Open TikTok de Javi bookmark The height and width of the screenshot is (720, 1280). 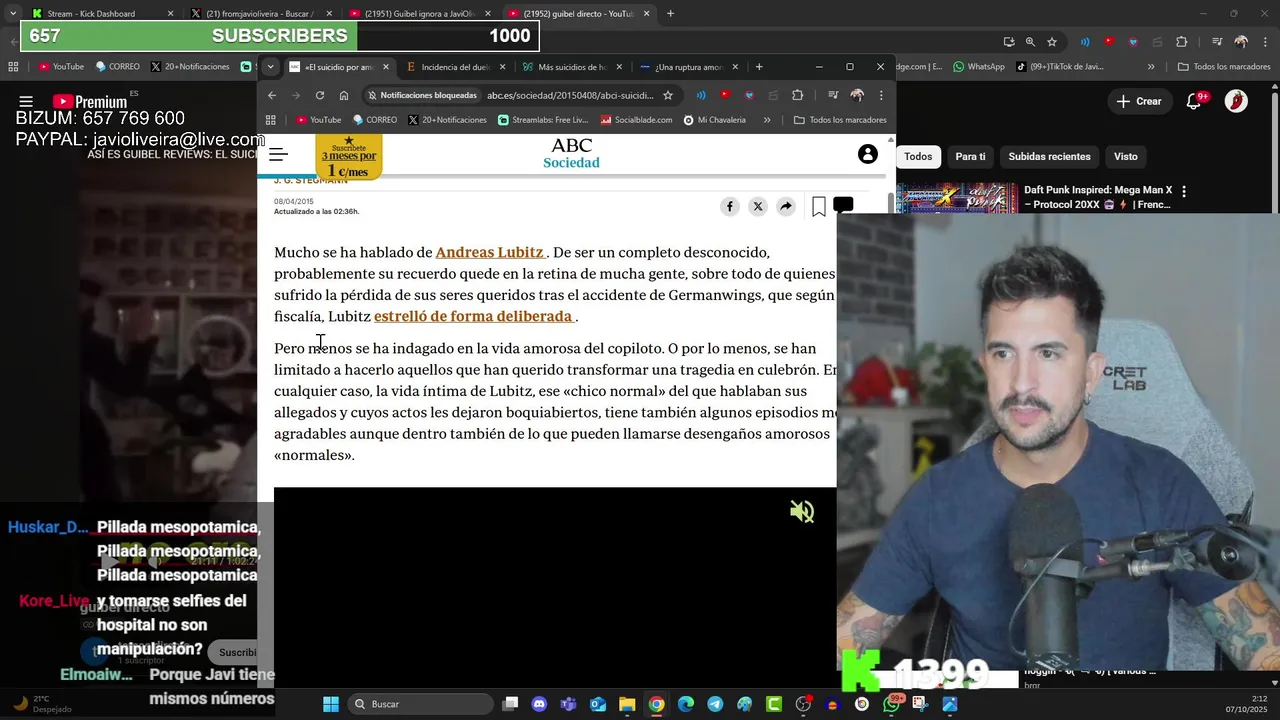coord(1059,67)
